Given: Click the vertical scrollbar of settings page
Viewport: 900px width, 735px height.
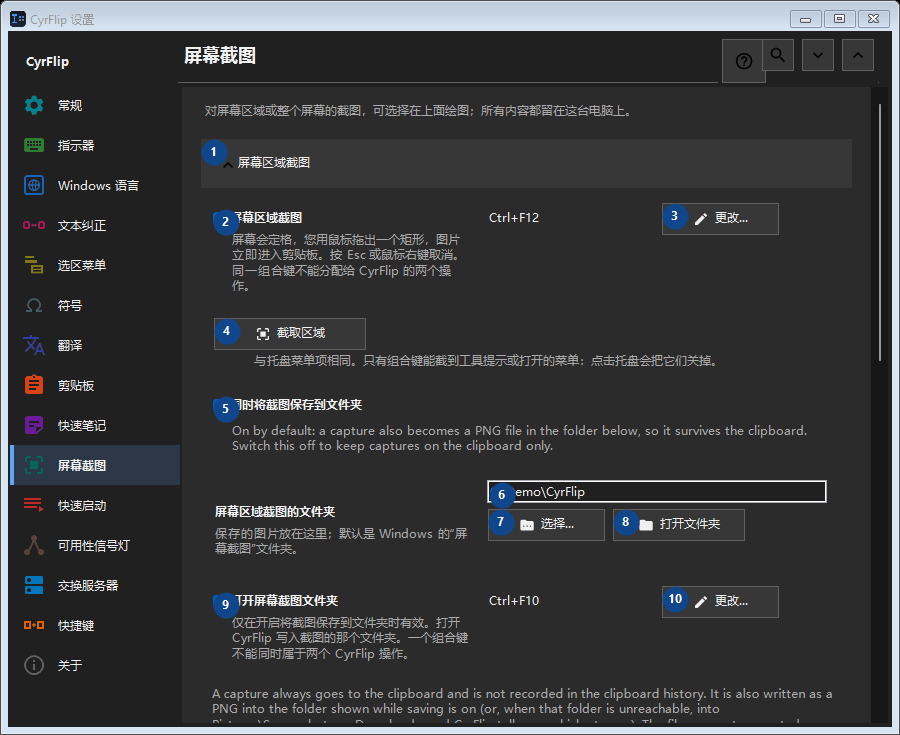Looking at the screenshot, I should 879,232.
